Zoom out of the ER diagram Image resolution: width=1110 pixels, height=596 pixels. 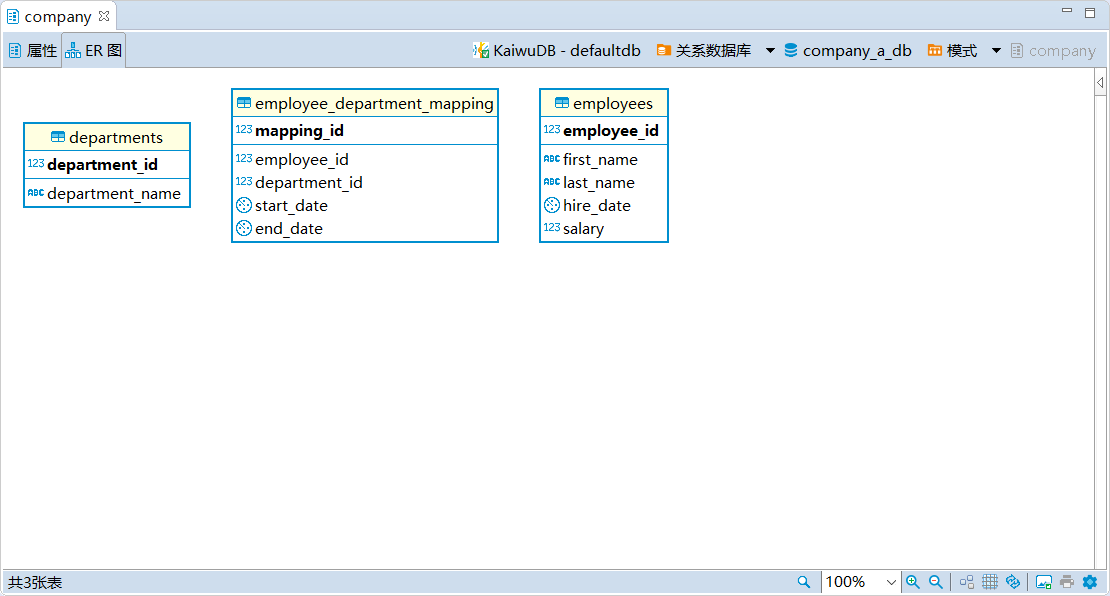(x=936, y=582)
